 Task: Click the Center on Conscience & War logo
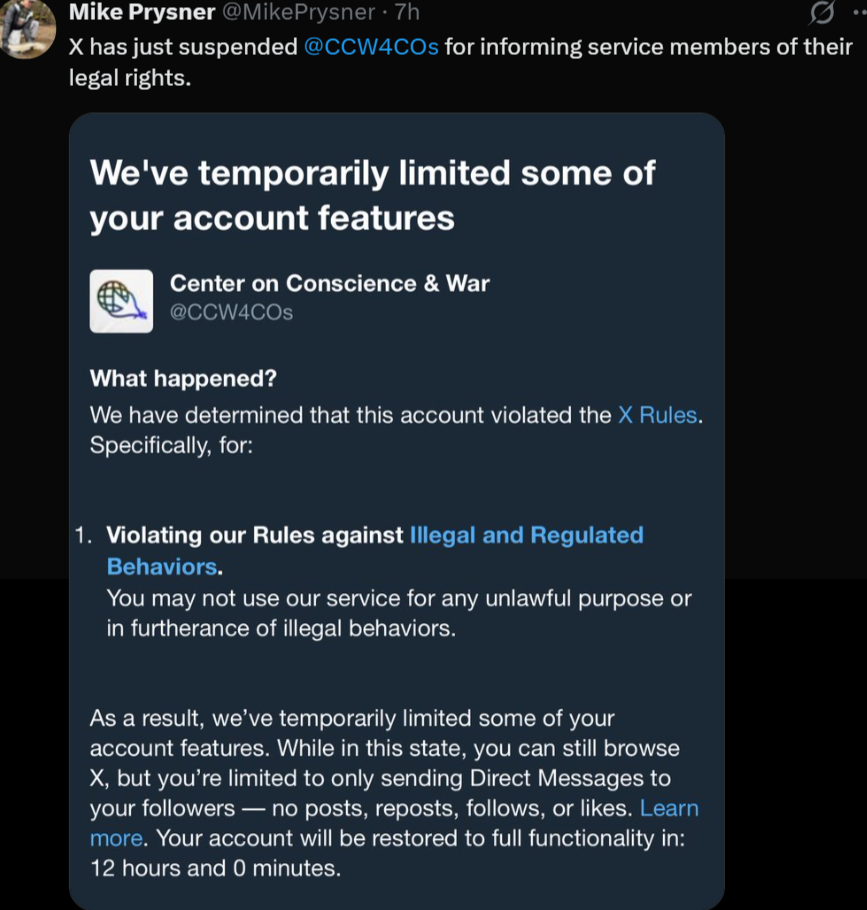coord(121,300)
